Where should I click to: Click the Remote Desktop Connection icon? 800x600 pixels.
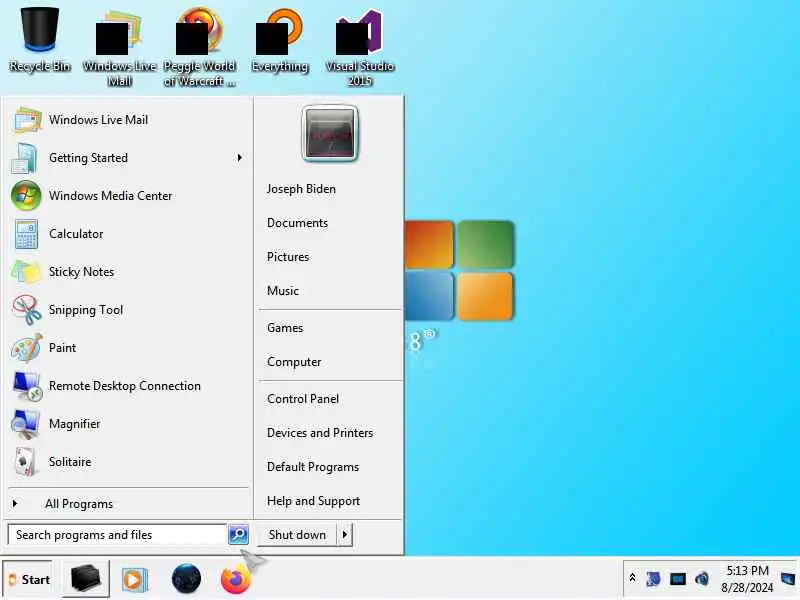pyautogui.click(x=27, y=386)
